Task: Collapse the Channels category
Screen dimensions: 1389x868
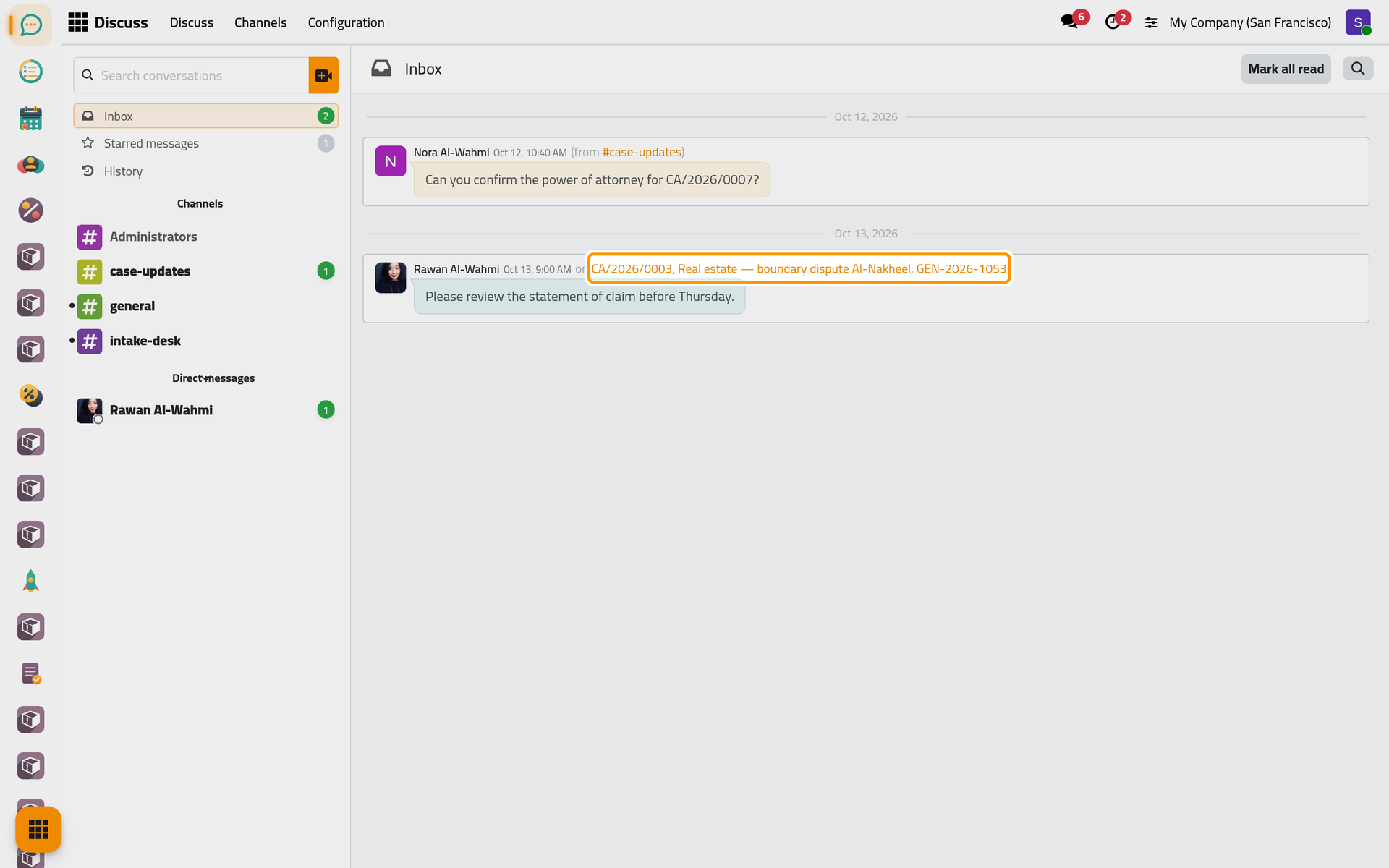Action: click(200, 204)
